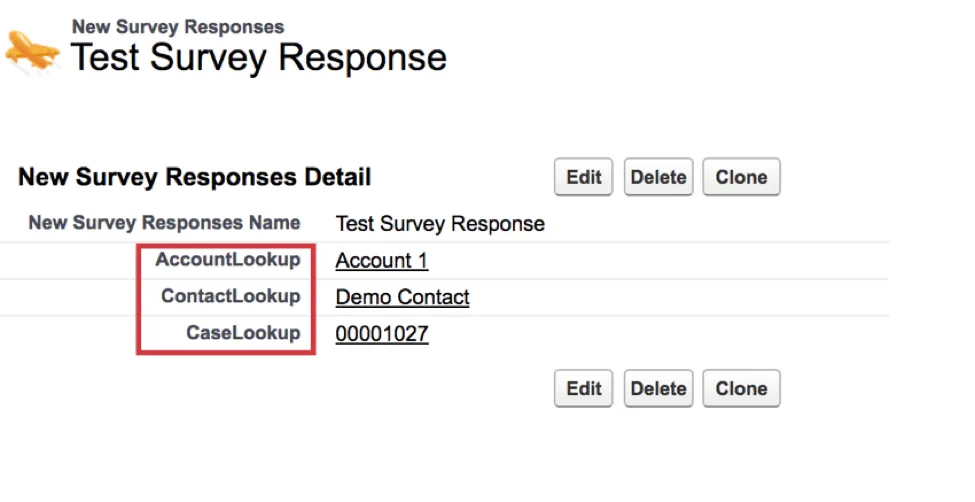Click the New Survey Responses Name label

click(164, 223)
